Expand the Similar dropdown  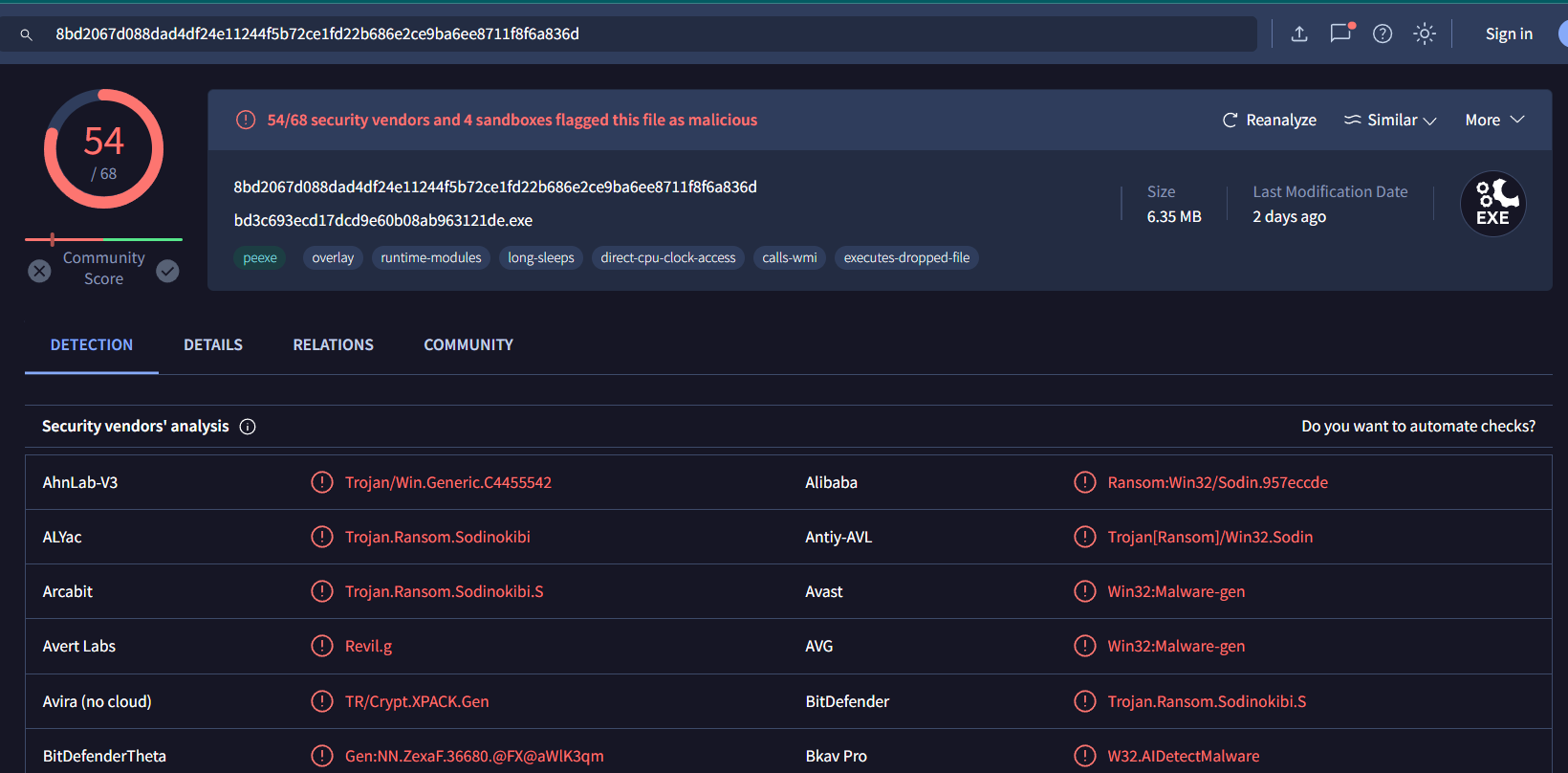[1391, 120]
